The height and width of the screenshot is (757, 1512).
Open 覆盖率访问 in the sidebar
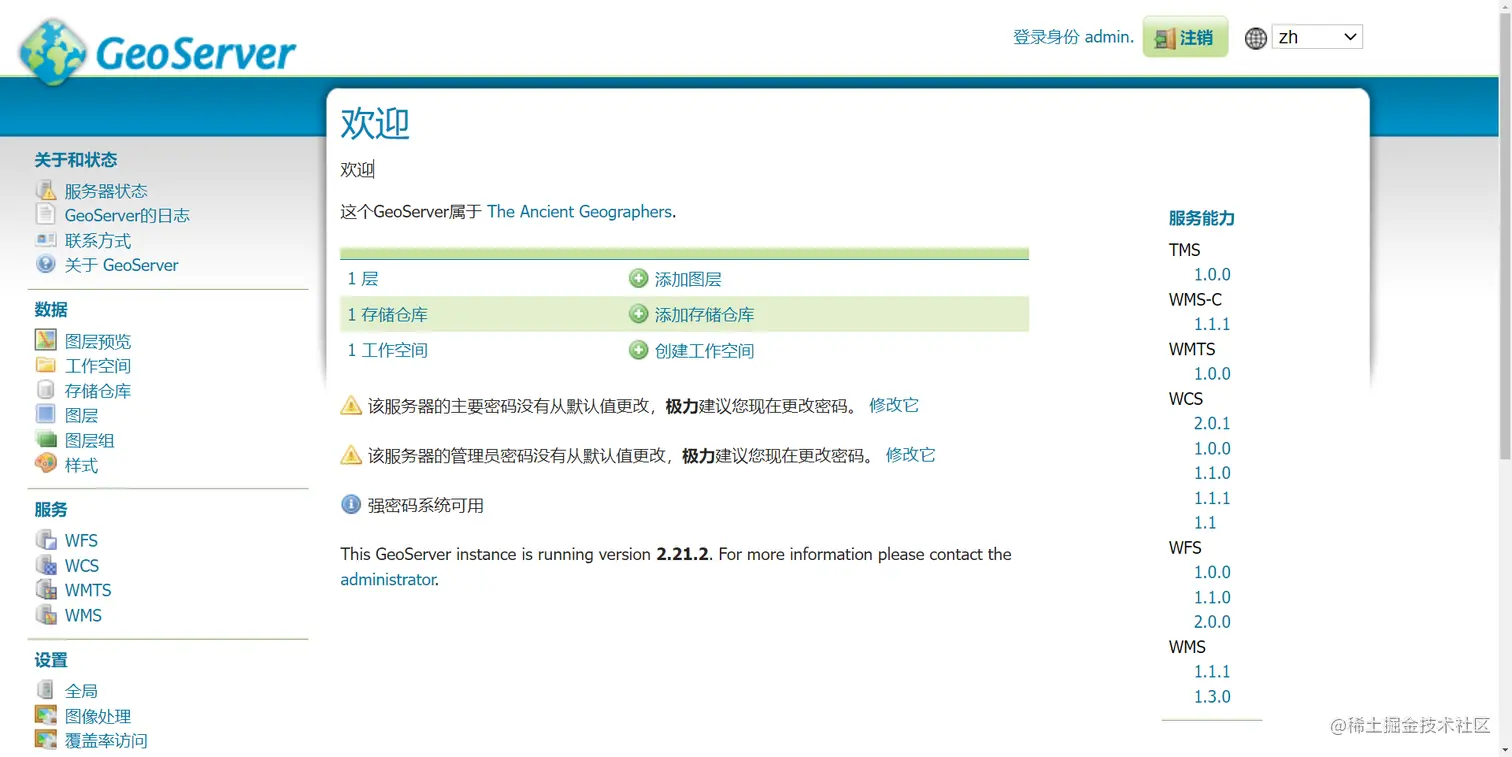(x=106, y=741)
